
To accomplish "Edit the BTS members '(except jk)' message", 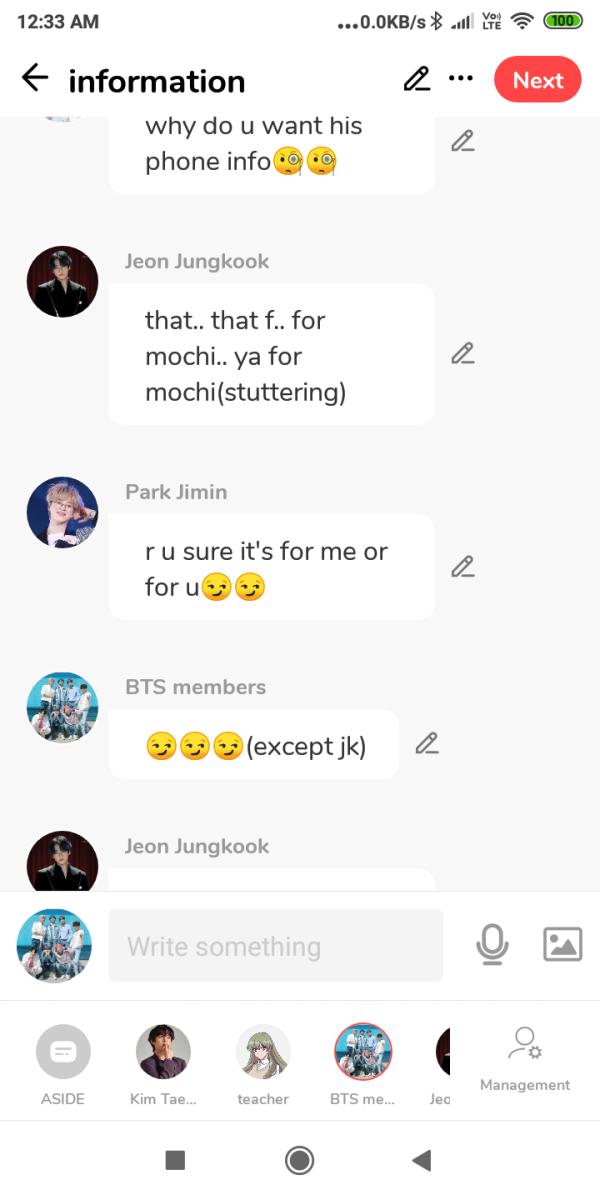I will 427,744.
